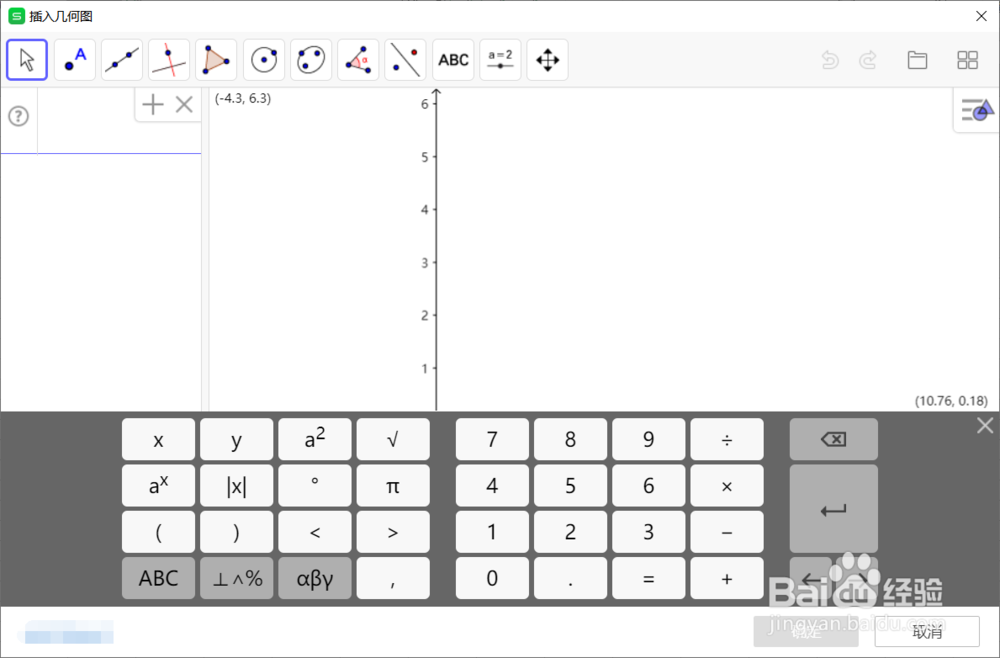Click the undo arrow

pos(830,61)
